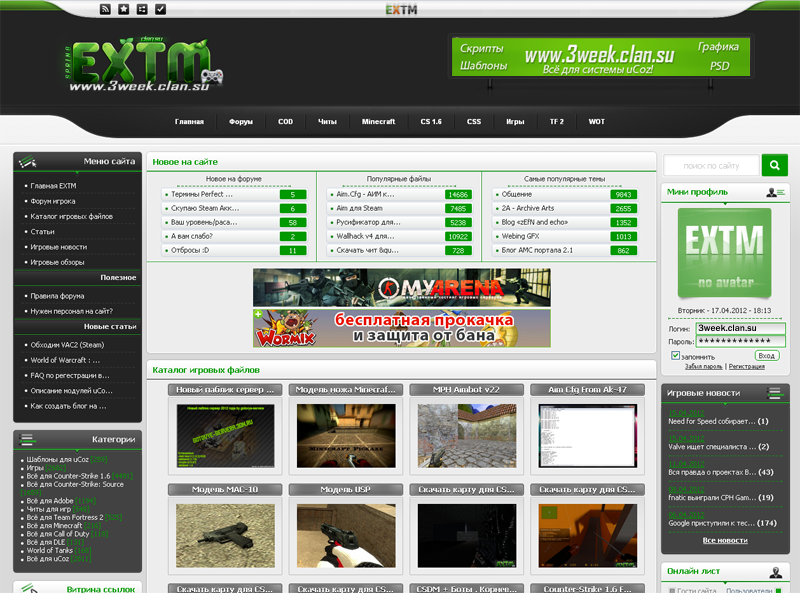Click the star favorites icon in top bar
800x593 pixels.
124,10
